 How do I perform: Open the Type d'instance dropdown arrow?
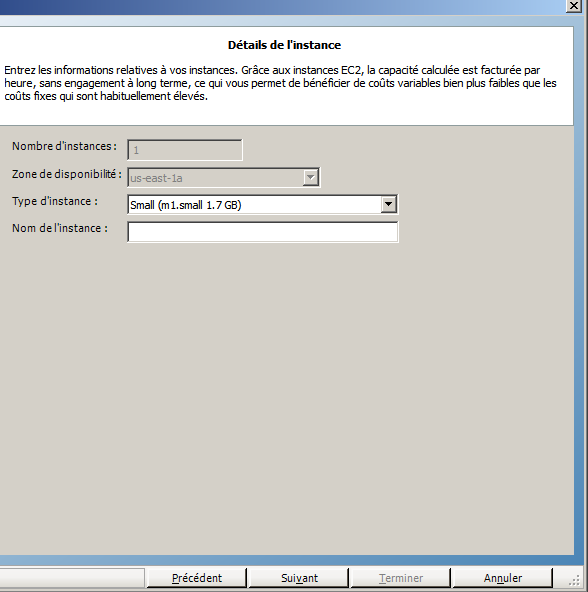[388, 204]
